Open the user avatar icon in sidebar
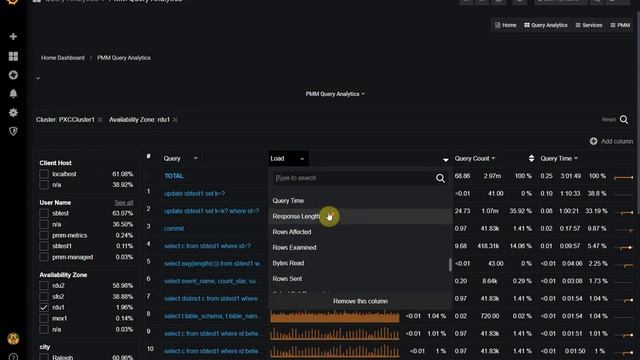The width and height of the screenshot is (640, 360). (13, 338)
